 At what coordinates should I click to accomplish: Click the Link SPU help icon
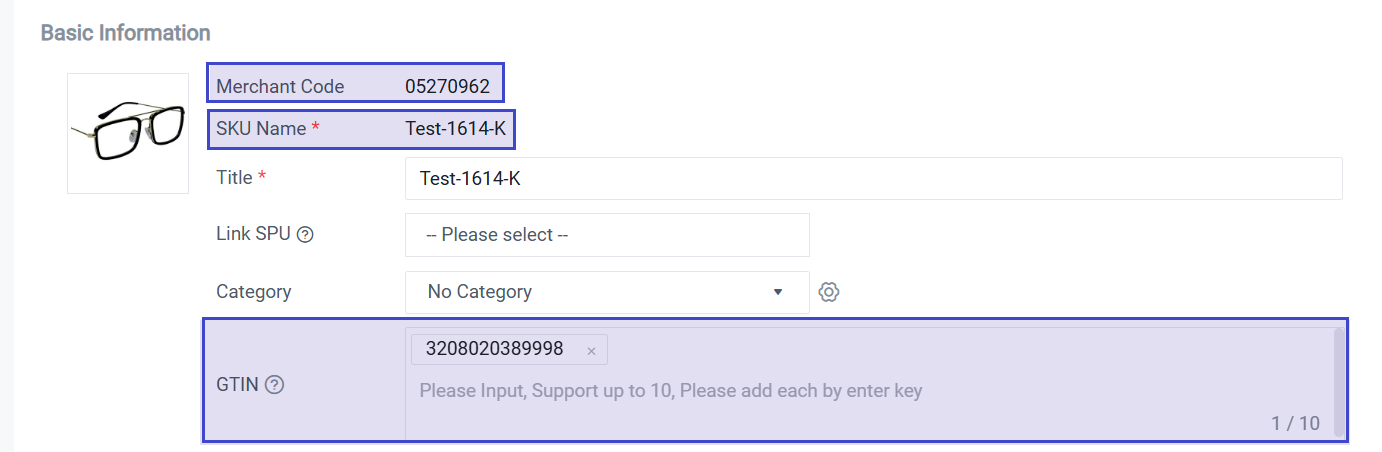pyautogui.click(x=306, y=235)
